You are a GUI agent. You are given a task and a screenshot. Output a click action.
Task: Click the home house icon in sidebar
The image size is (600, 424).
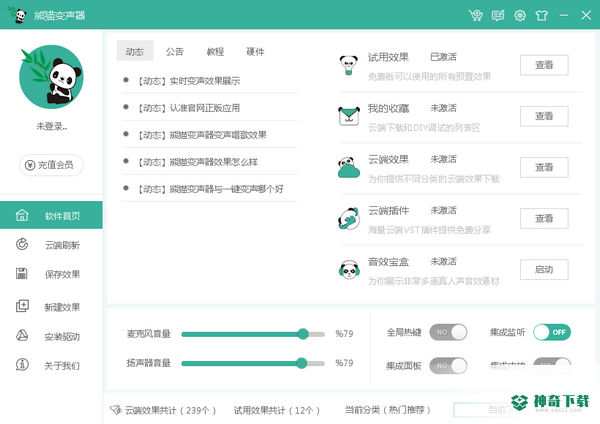pyautogui.click(x=22, y=215)
